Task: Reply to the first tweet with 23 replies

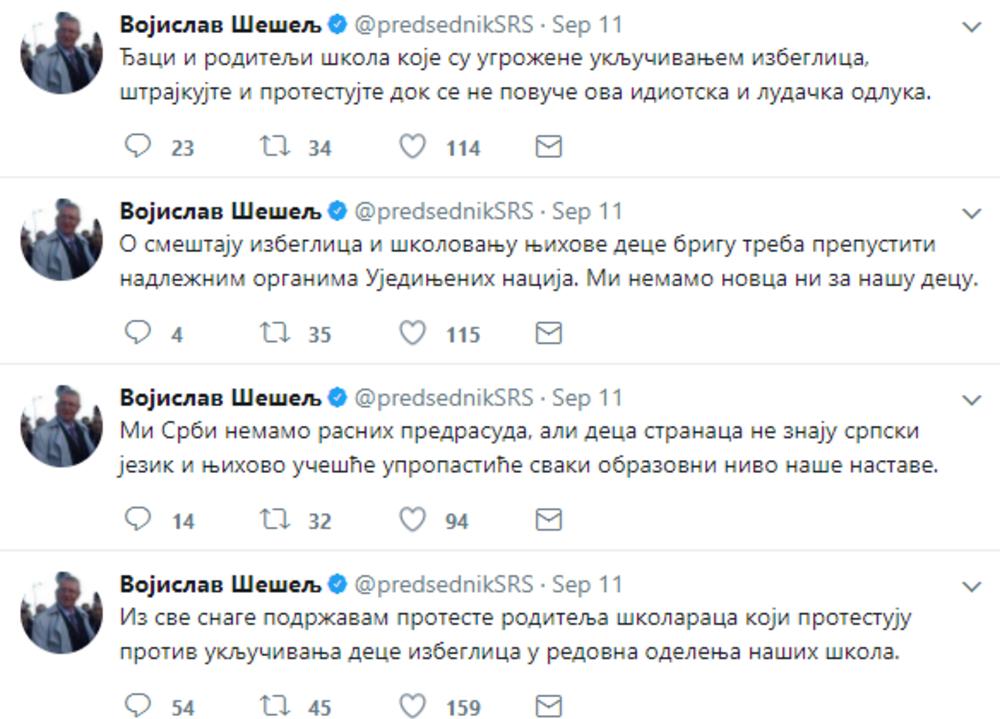Action: 136,147
